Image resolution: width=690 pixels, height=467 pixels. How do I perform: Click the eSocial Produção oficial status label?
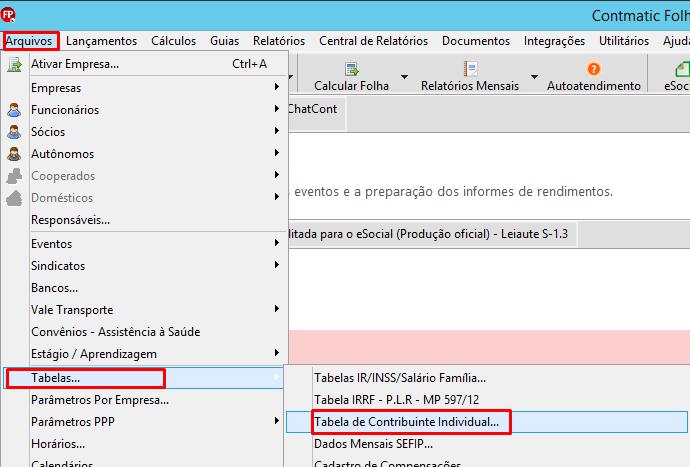(431, 234)
